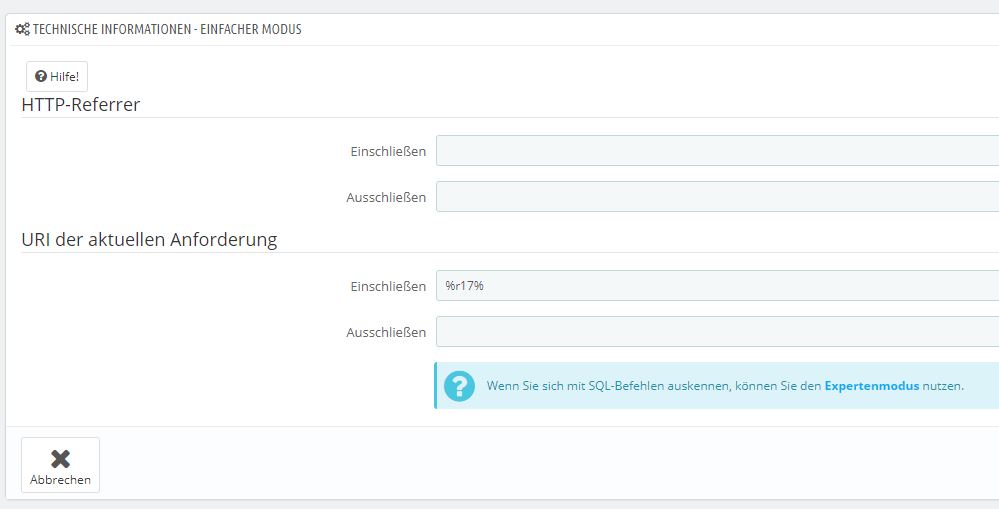The width and height of the screenshot is (999, 509).
Task: Click the Ausschließen label in URI section
Action: tap(386, 332)
